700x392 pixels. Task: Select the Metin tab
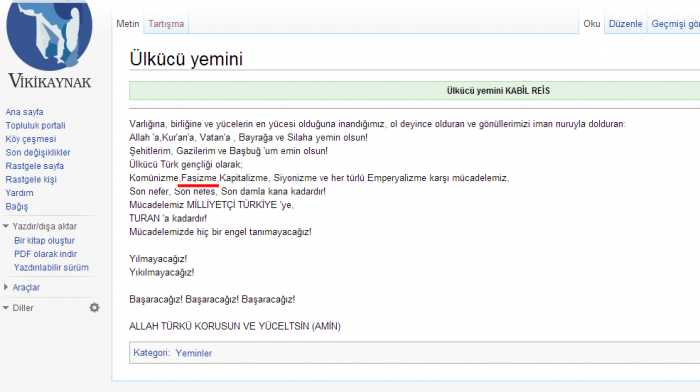[x=128, y=24]
